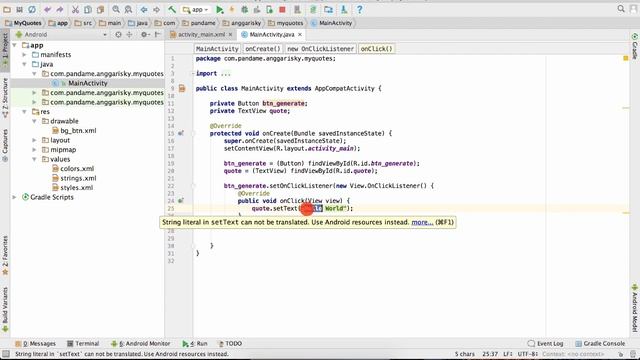Click override gutter marker beside onCreate

(181, 133)
